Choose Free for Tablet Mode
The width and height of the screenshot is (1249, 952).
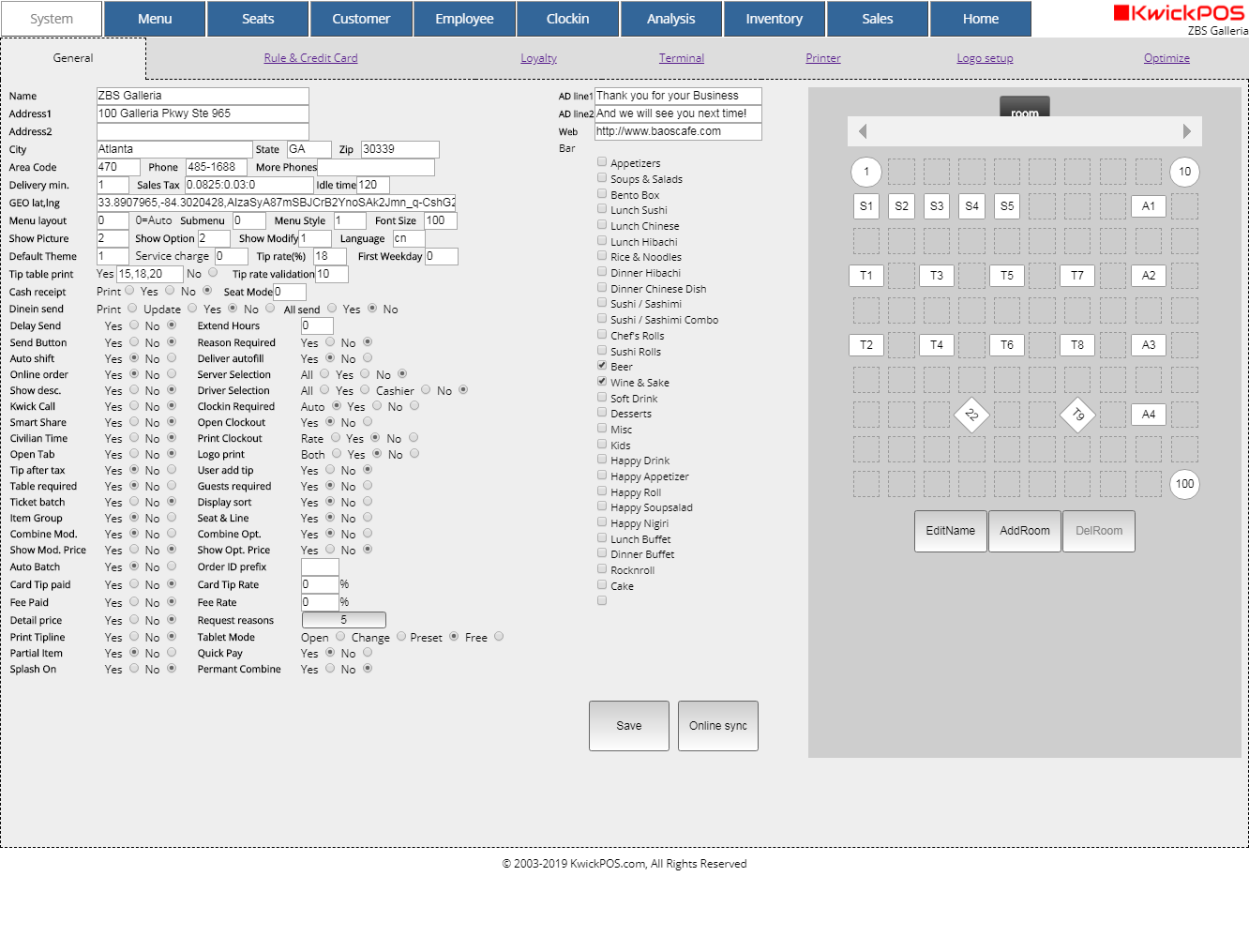click(499, 637)
